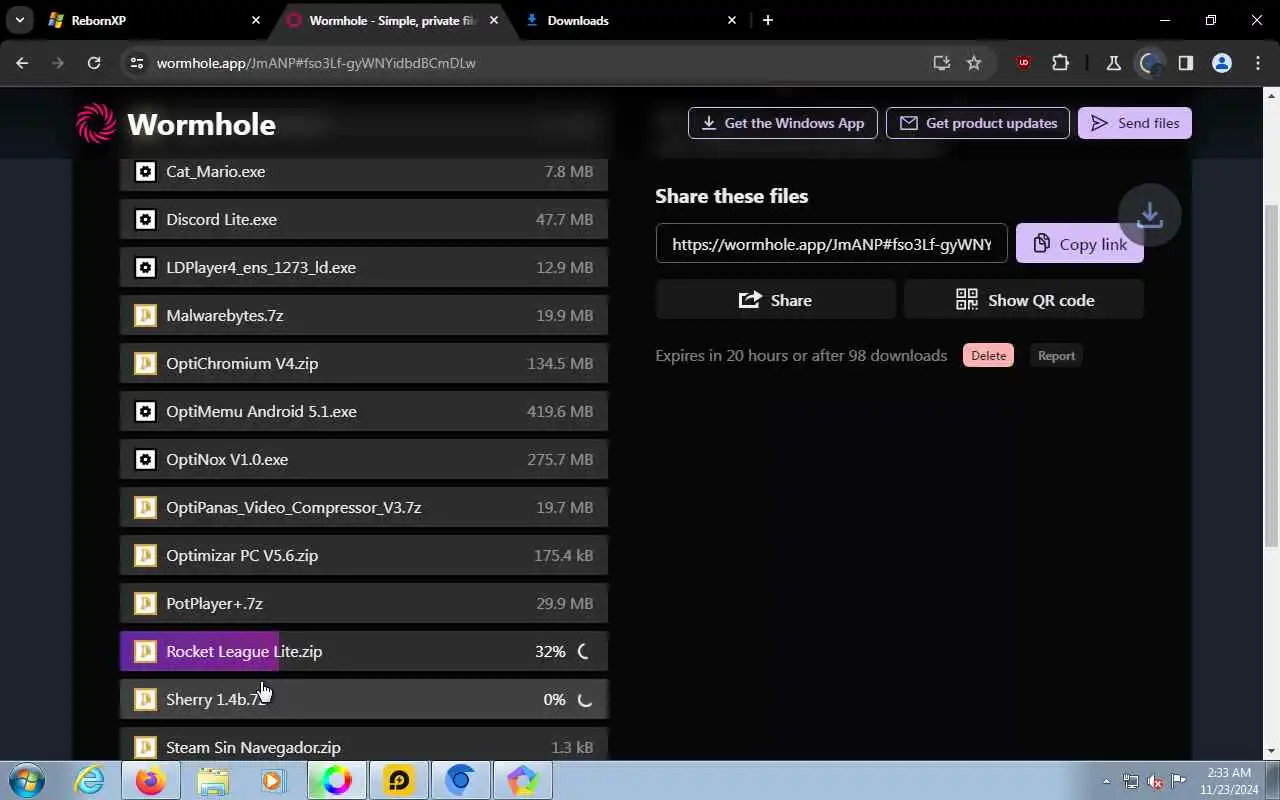Click the exe icon beside OptiNox V1.0.exe
The width and height of the screenshot is (1280, 800).
click(x=145, y=459)
